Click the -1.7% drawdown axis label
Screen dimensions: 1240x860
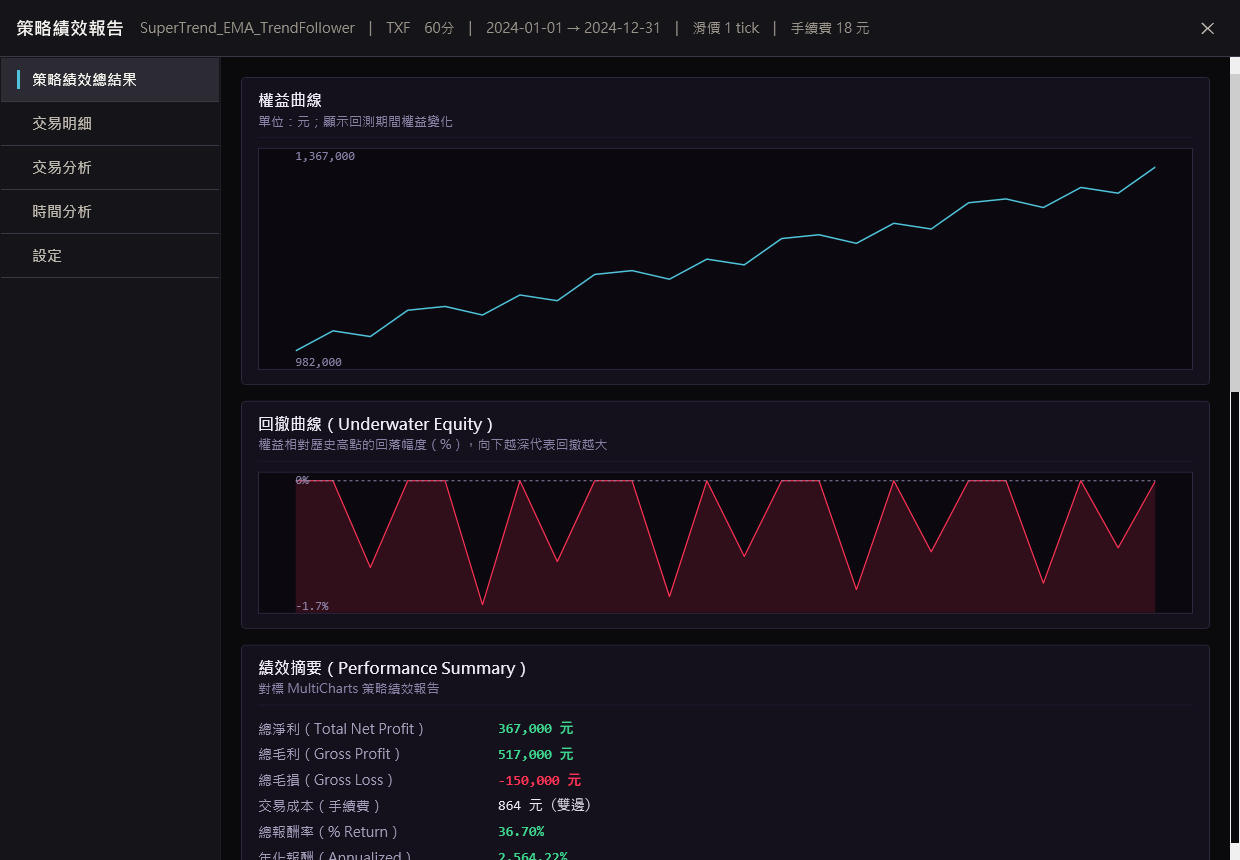point(312,606)
